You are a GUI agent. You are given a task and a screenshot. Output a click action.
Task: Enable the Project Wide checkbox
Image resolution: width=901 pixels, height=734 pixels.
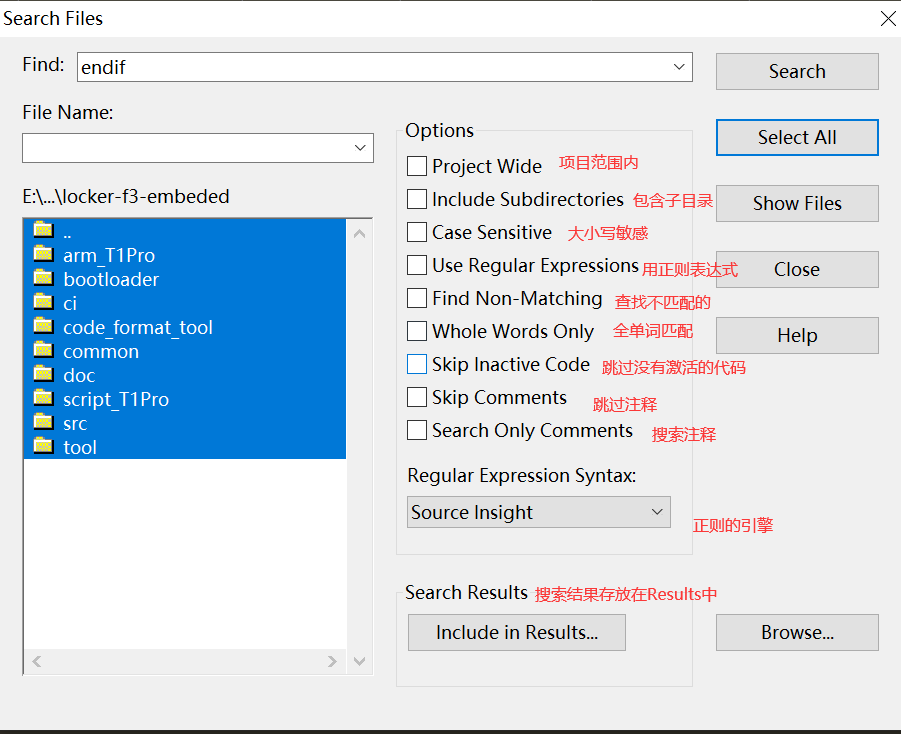(417, 166)
